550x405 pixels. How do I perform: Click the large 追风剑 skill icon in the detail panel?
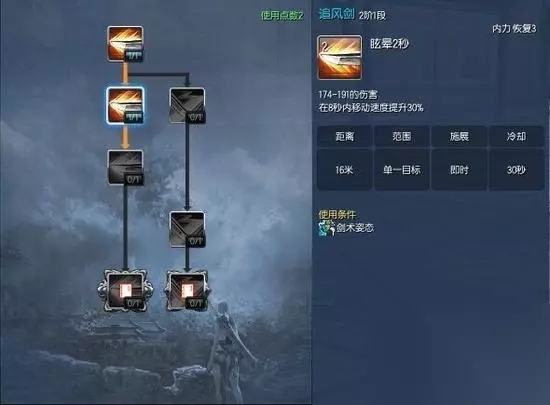(339, 57)
